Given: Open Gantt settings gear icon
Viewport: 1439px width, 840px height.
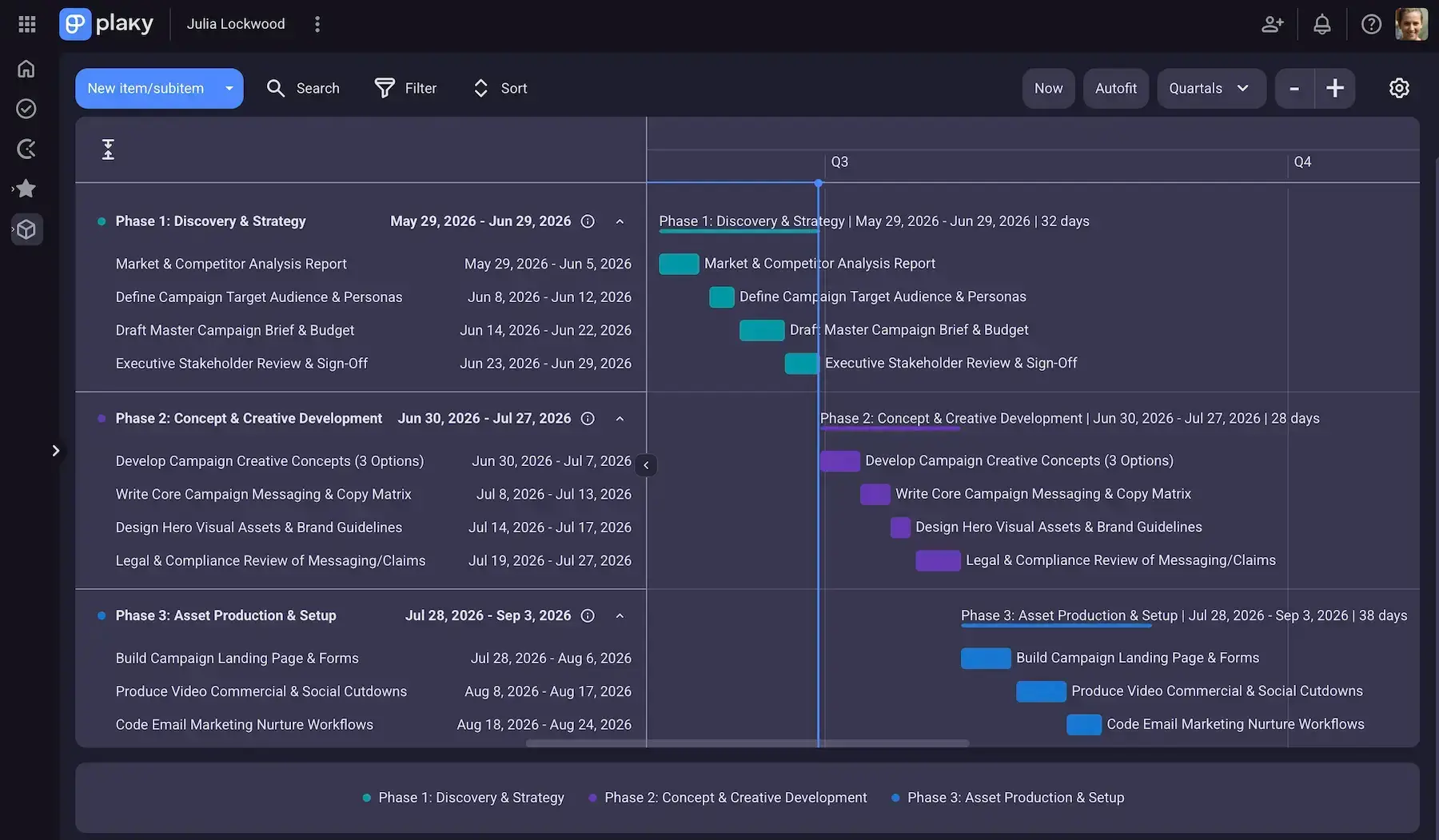Looking at the screenshot, I should click(x=1399, y=88).
